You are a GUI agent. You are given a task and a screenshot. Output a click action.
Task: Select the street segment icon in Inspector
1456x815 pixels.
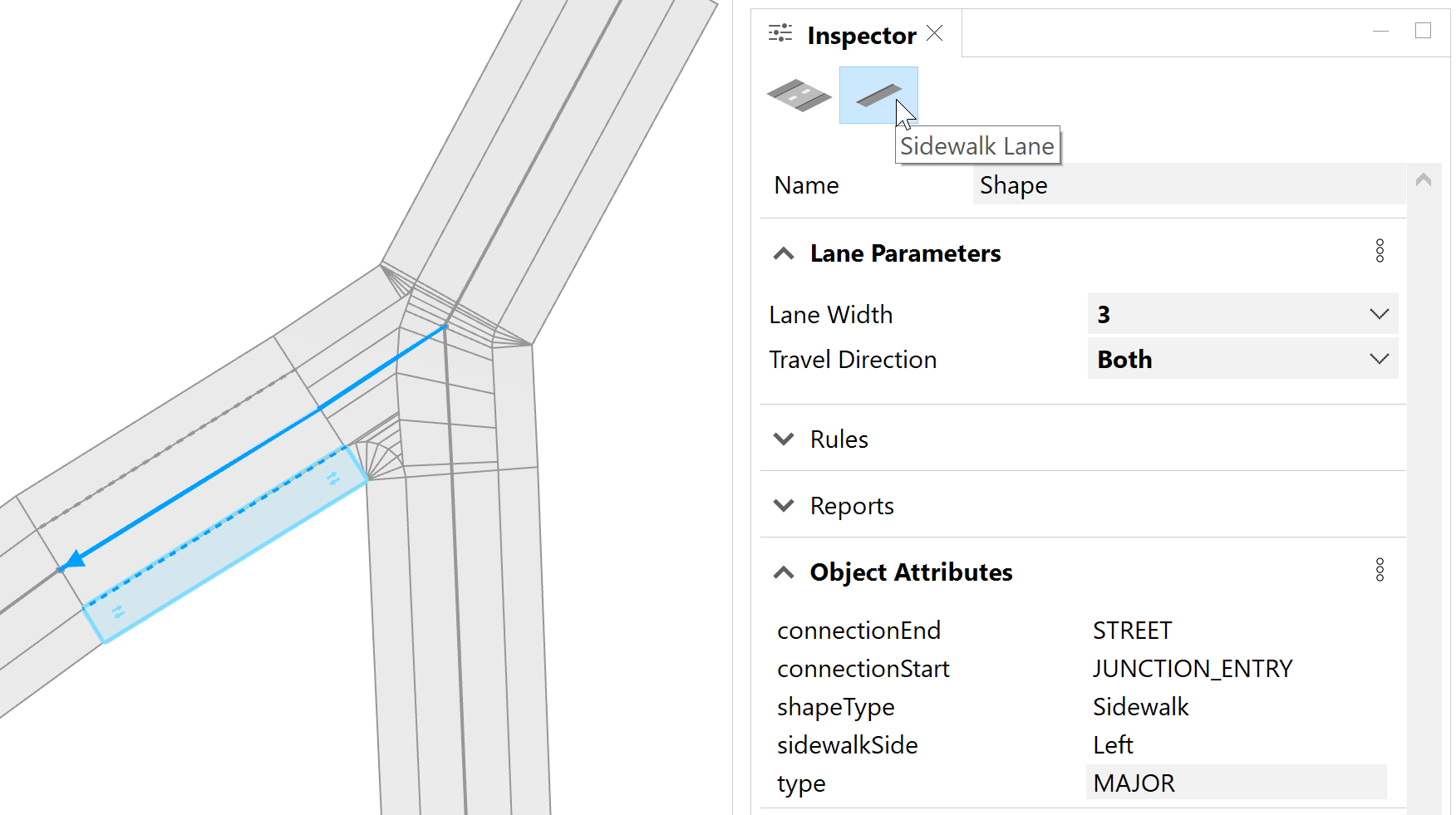coord(798,96)
